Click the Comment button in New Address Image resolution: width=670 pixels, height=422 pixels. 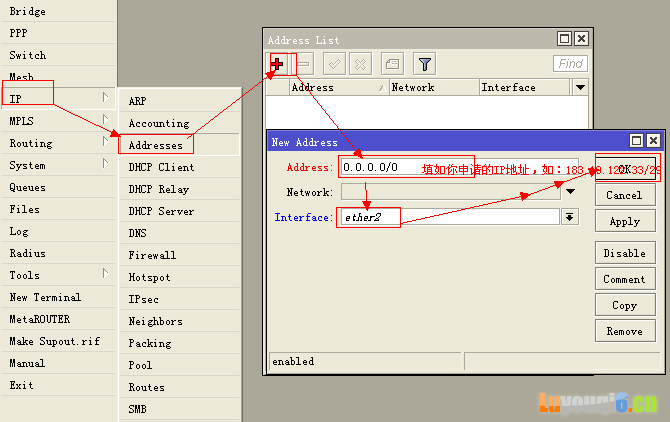click(625, 279)
